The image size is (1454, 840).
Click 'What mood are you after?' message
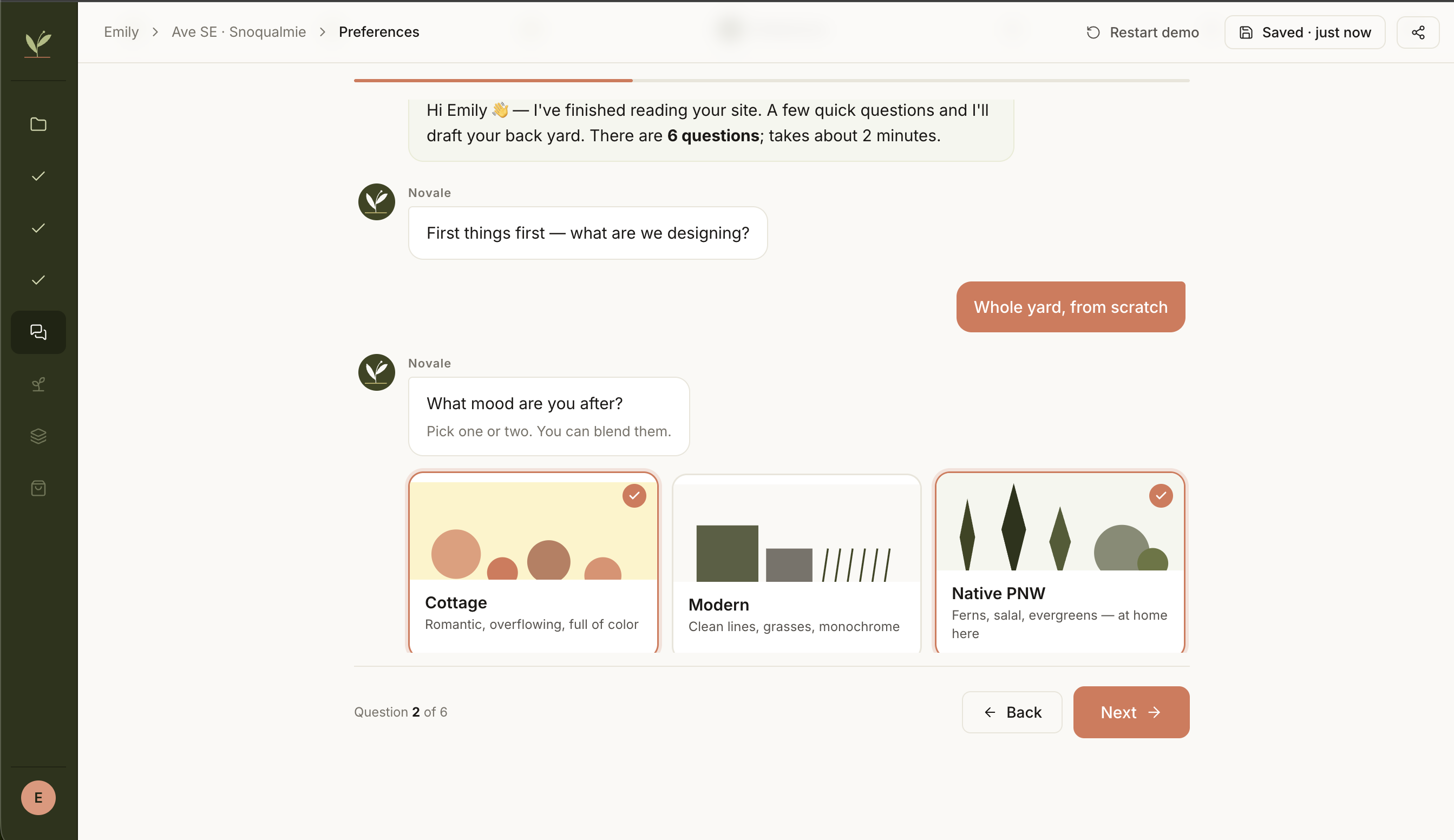[525, 403]
